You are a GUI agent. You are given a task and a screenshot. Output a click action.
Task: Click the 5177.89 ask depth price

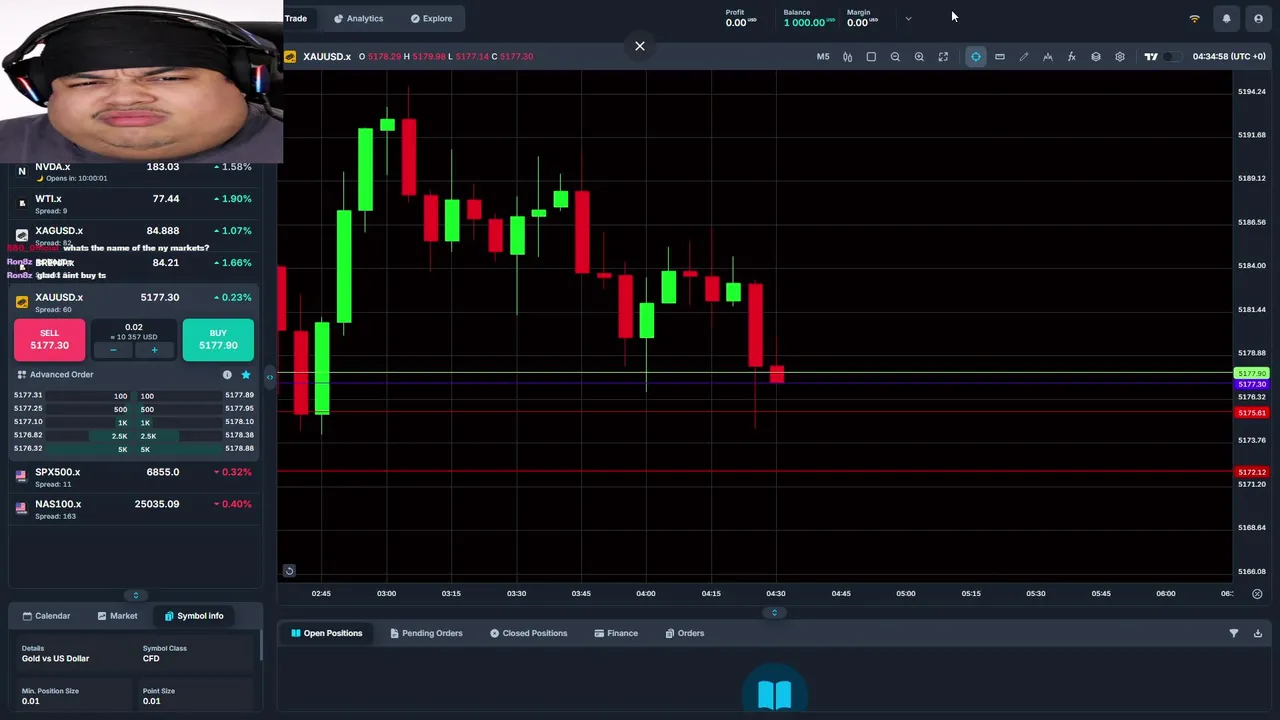240,396
